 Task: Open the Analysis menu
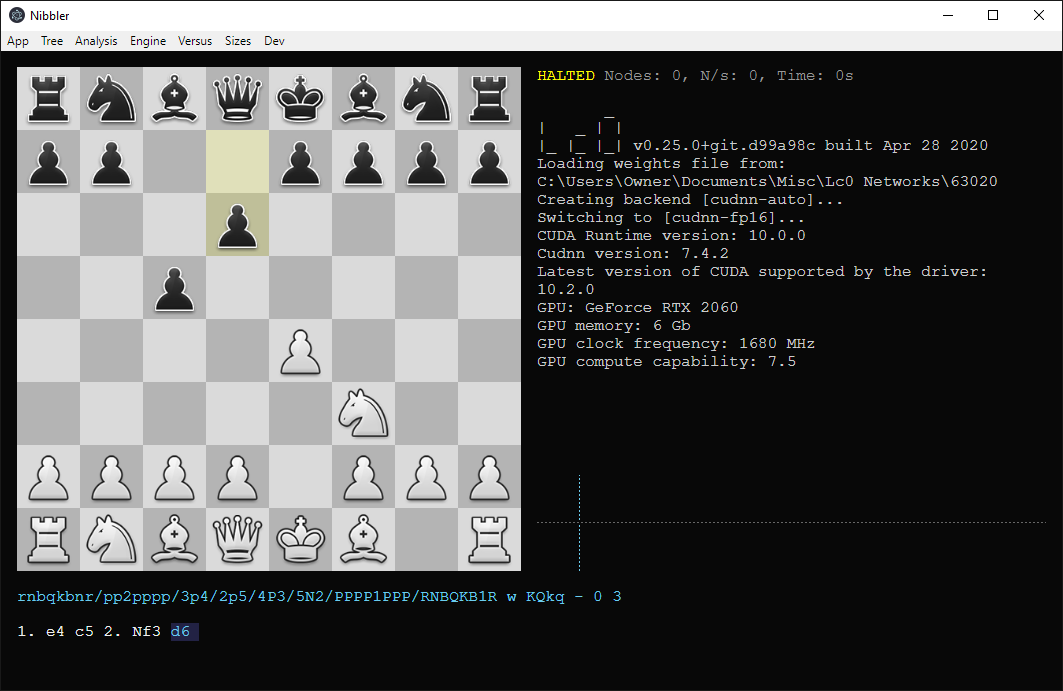(x=96, y=41)
